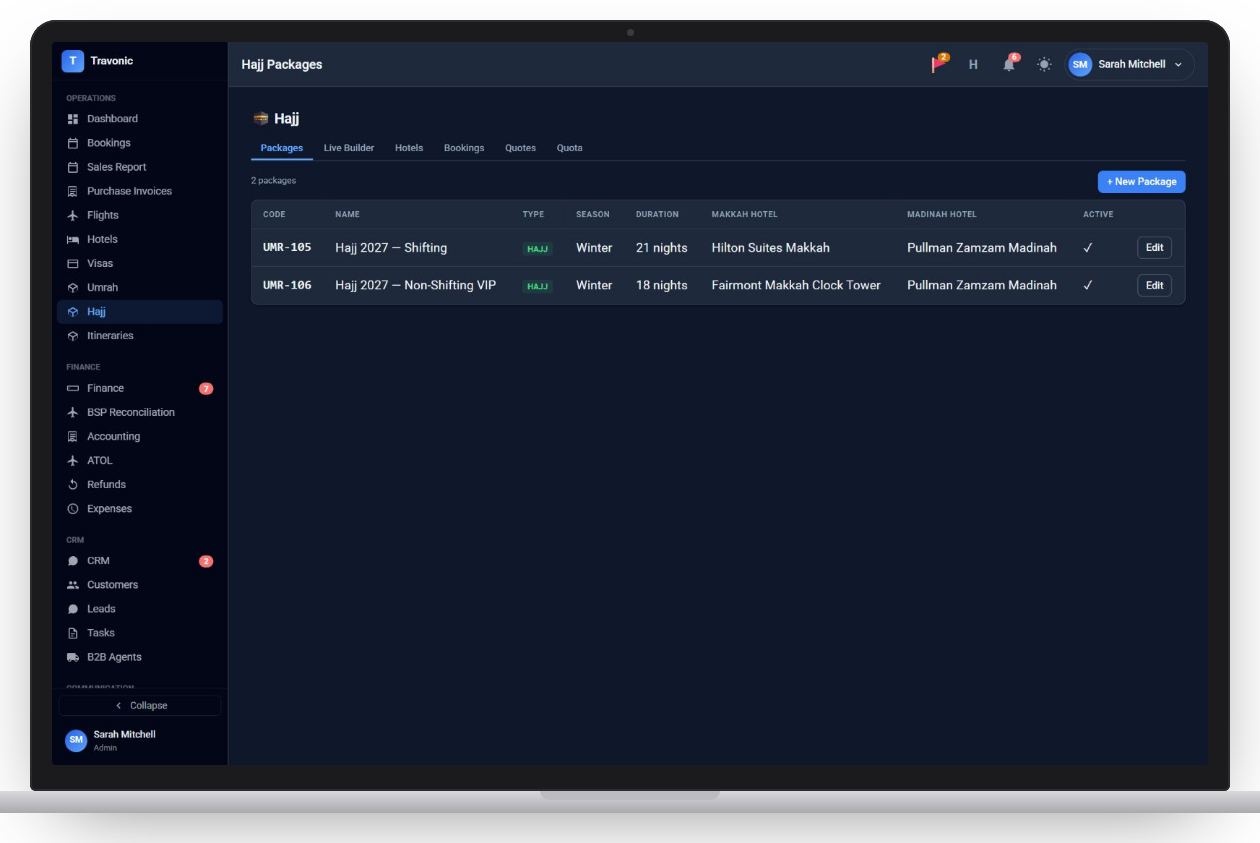This screenshot has width=1260, height=843.
Task: Switch to the Live Builder tab
Action: tap(349, 148)
